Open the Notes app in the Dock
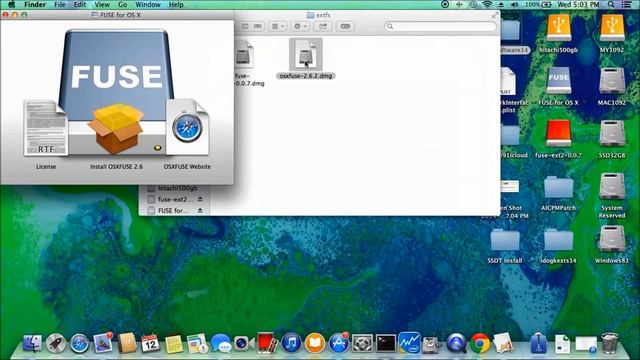 (x=174, y=343)
